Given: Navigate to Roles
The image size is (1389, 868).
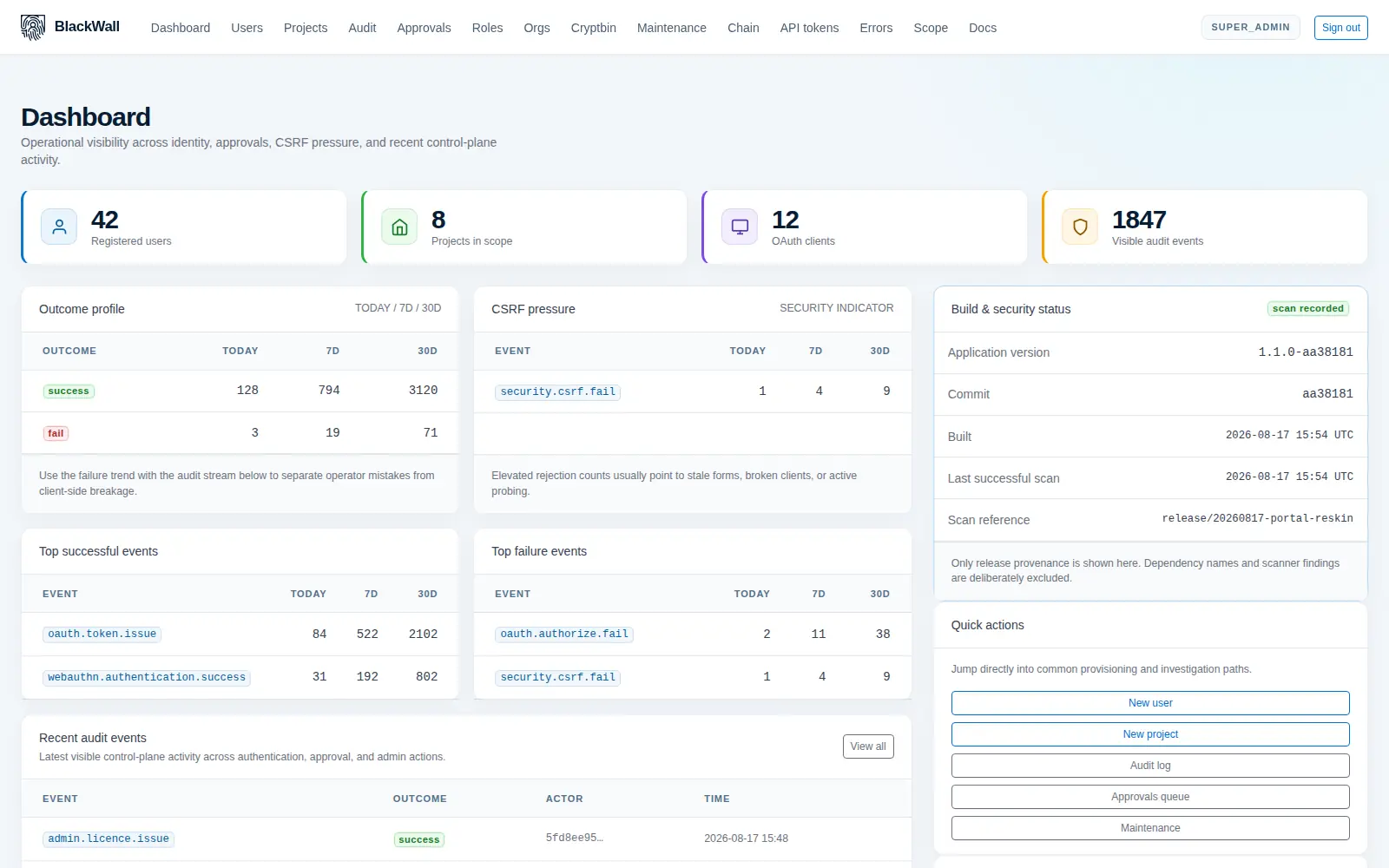Looking at the screenshot, I should click(x=487, y=28).
